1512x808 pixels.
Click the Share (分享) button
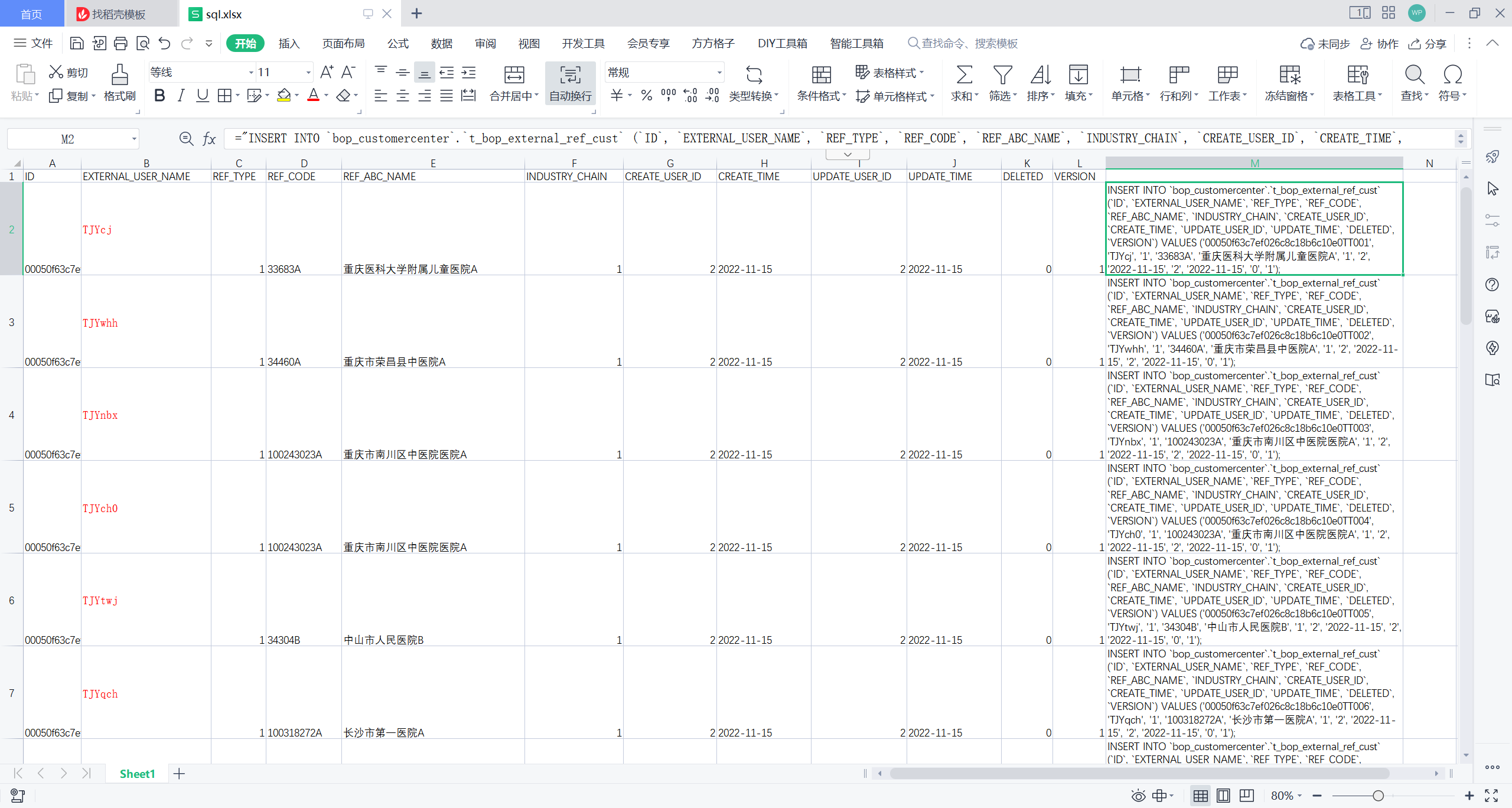pyautogui.click(x=1427, y=44)
